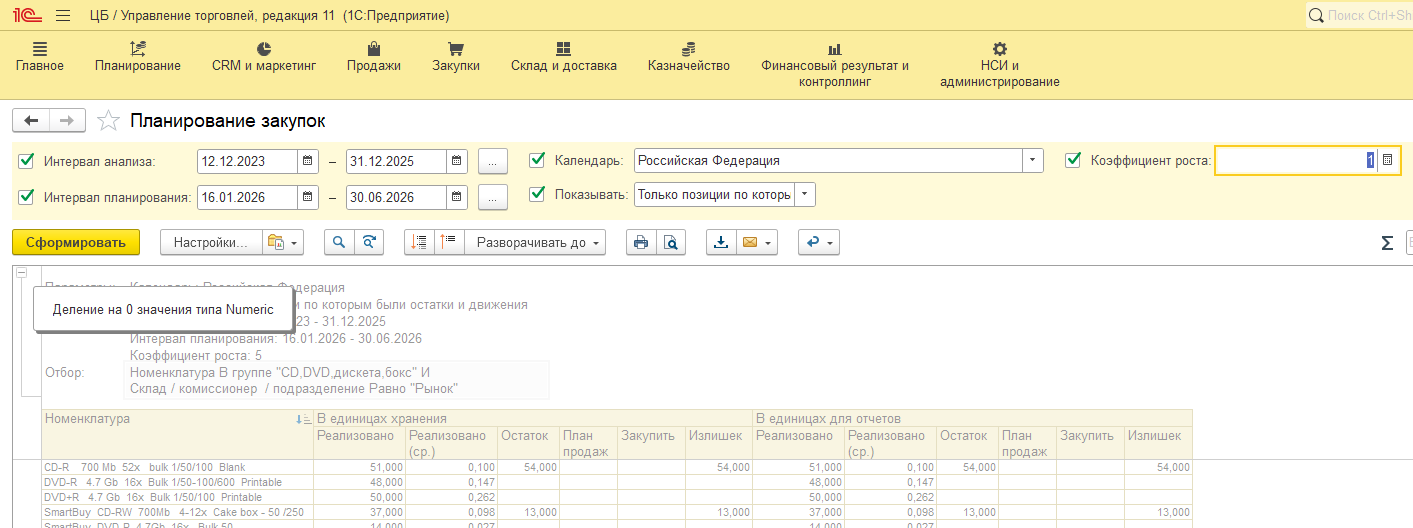Image resolution: width=1413 pixels, height=528 pixels.
Task: Toggle the Интервал анализа checkbox
Action: pyautogui.click(x=26, y=161)
